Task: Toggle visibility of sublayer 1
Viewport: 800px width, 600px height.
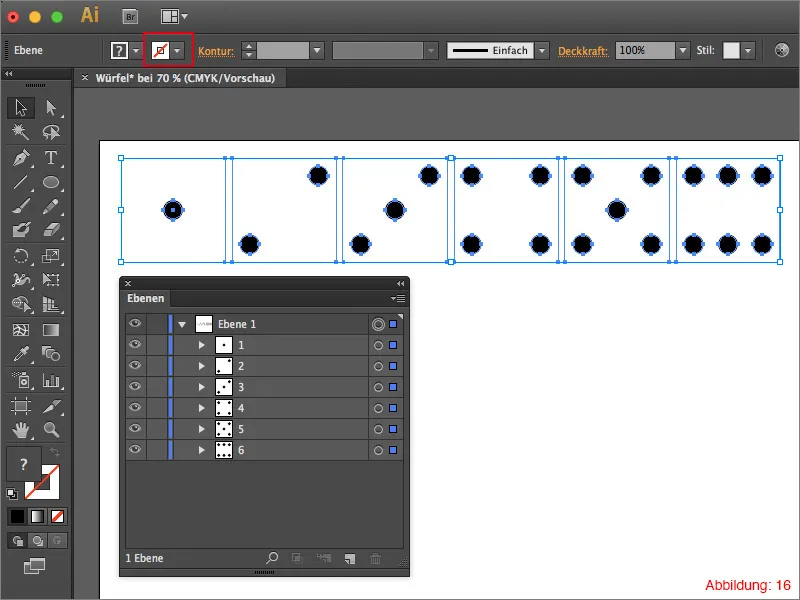Action: click(135, 344)
